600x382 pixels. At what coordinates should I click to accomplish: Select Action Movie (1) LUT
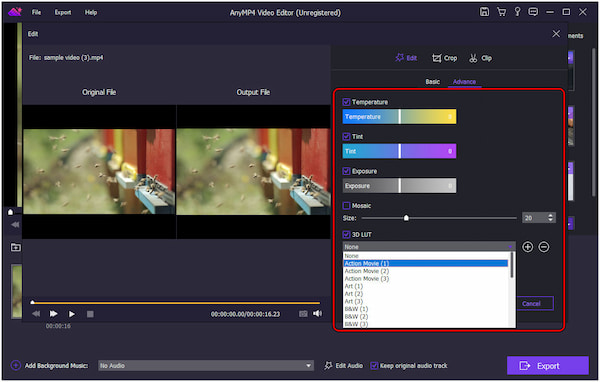click(x=426, y=263)
